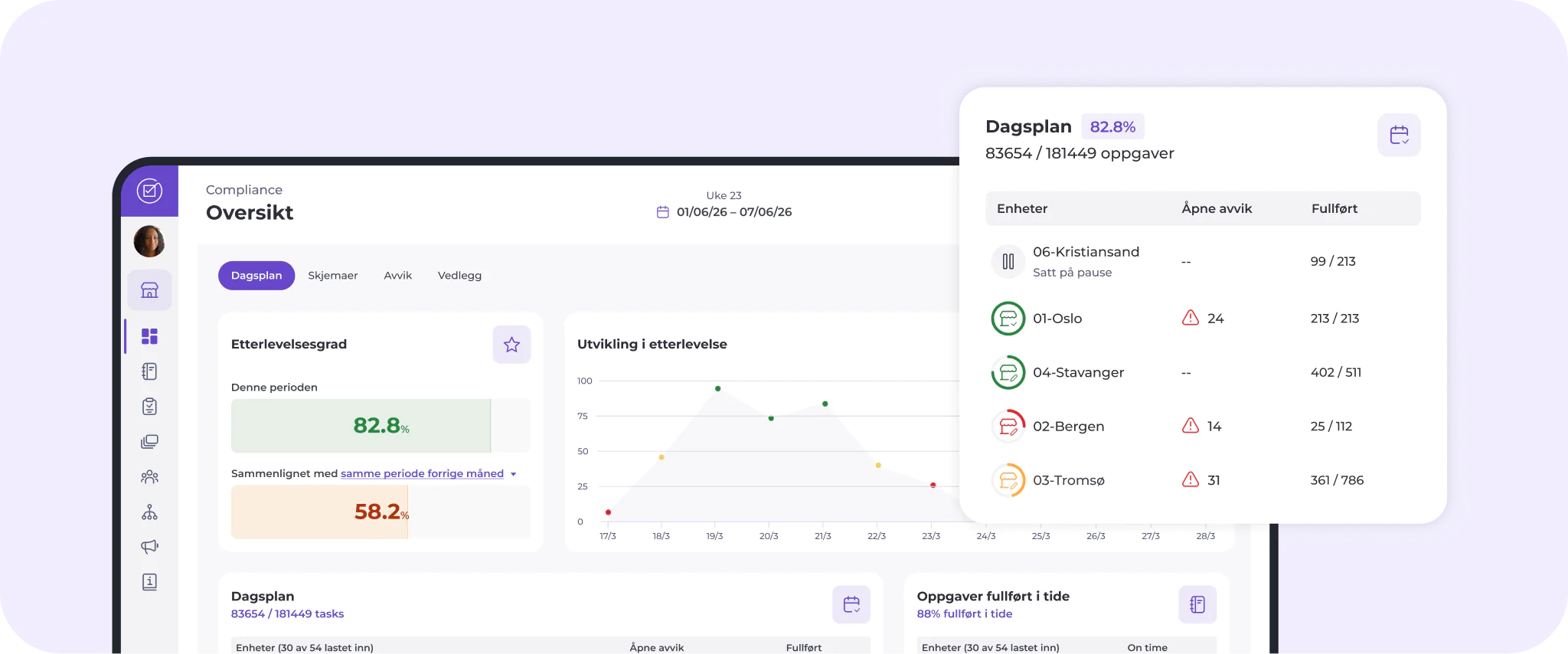
Task: Click the red chart point at 17/3
Action: pyautogui.click(x=608, y=512)
